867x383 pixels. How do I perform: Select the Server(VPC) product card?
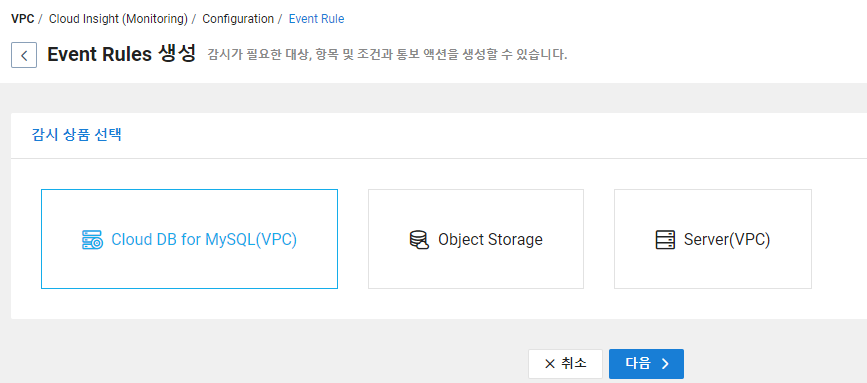[713, 239]
